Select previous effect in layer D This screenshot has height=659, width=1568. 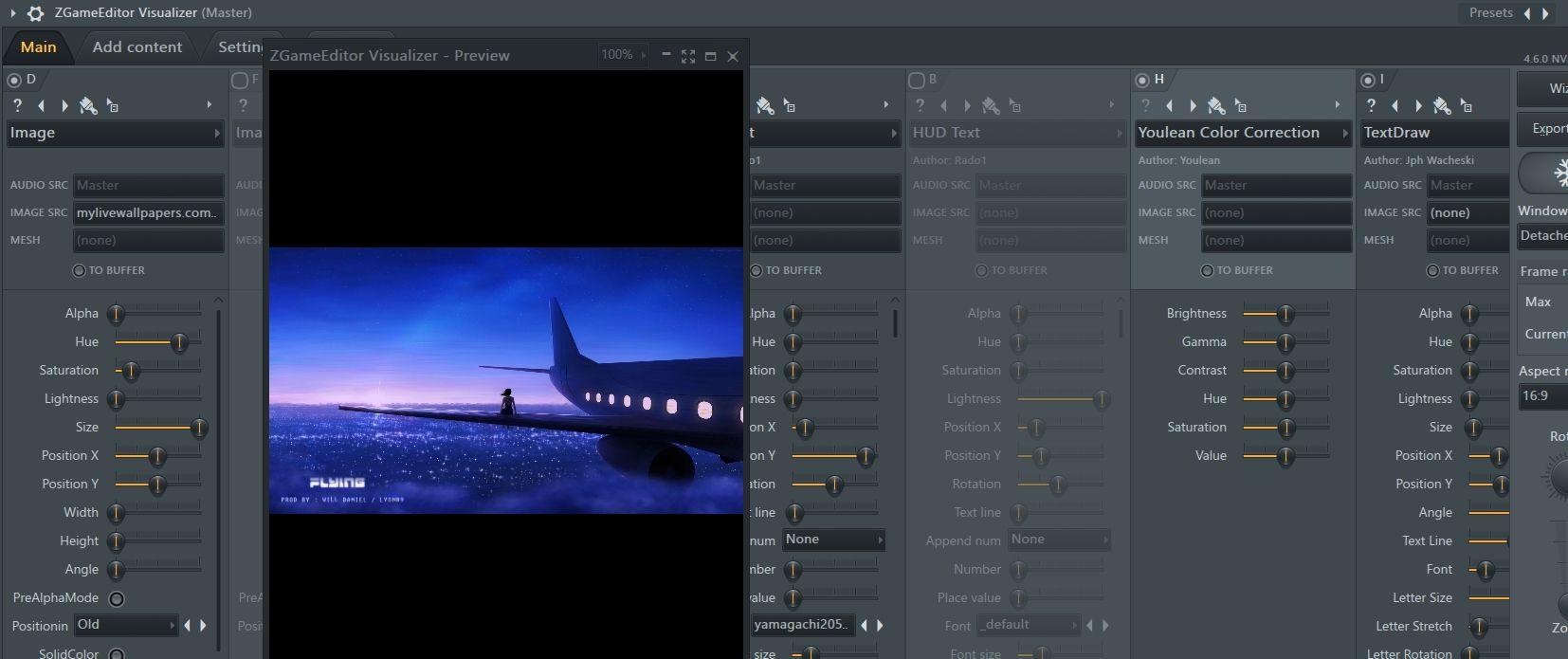pos(41,105)
